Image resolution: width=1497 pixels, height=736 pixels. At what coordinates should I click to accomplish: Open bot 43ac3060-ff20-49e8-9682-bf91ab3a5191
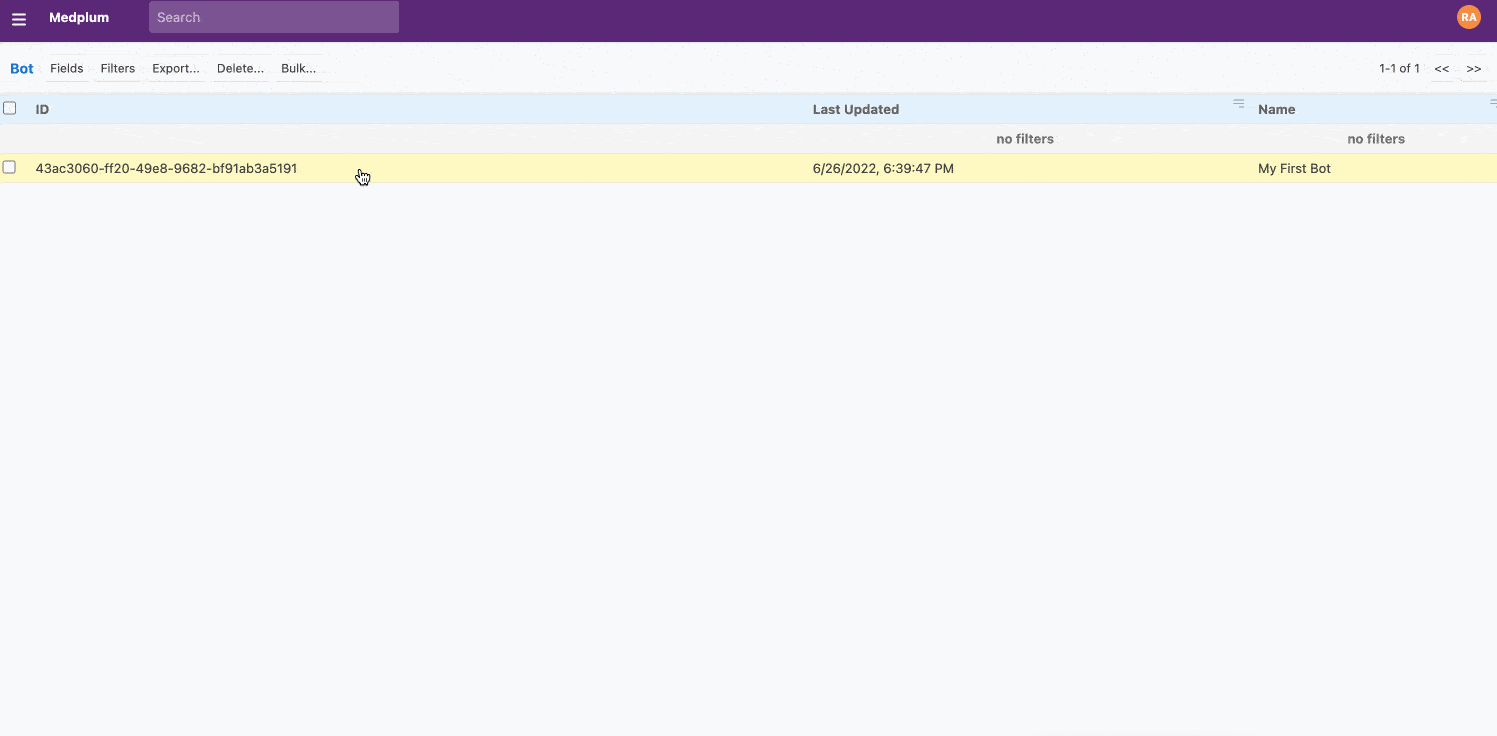pos(165,168)
